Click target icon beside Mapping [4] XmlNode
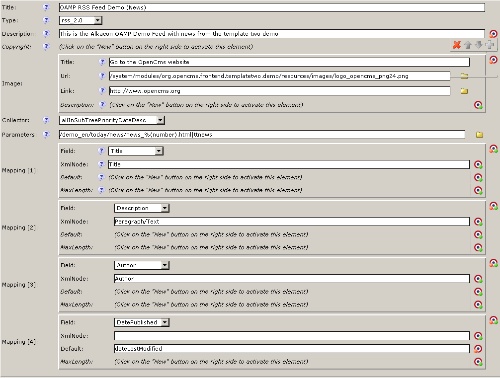This screenshot has width=500, height=378. pyautogui.click(x=478, y=336)
